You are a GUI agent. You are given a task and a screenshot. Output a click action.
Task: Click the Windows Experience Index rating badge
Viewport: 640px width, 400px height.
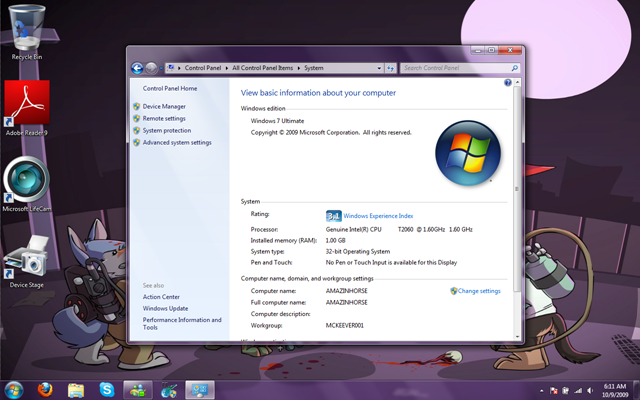tap(333, 216)
